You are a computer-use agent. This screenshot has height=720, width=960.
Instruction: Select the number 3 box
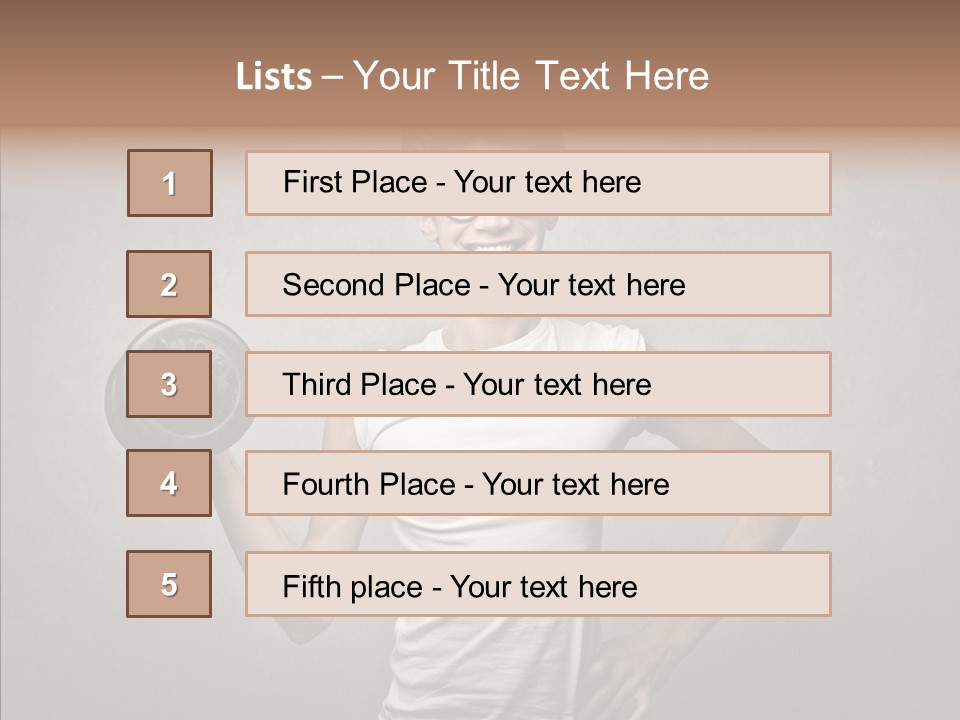(x=169, y=384)
